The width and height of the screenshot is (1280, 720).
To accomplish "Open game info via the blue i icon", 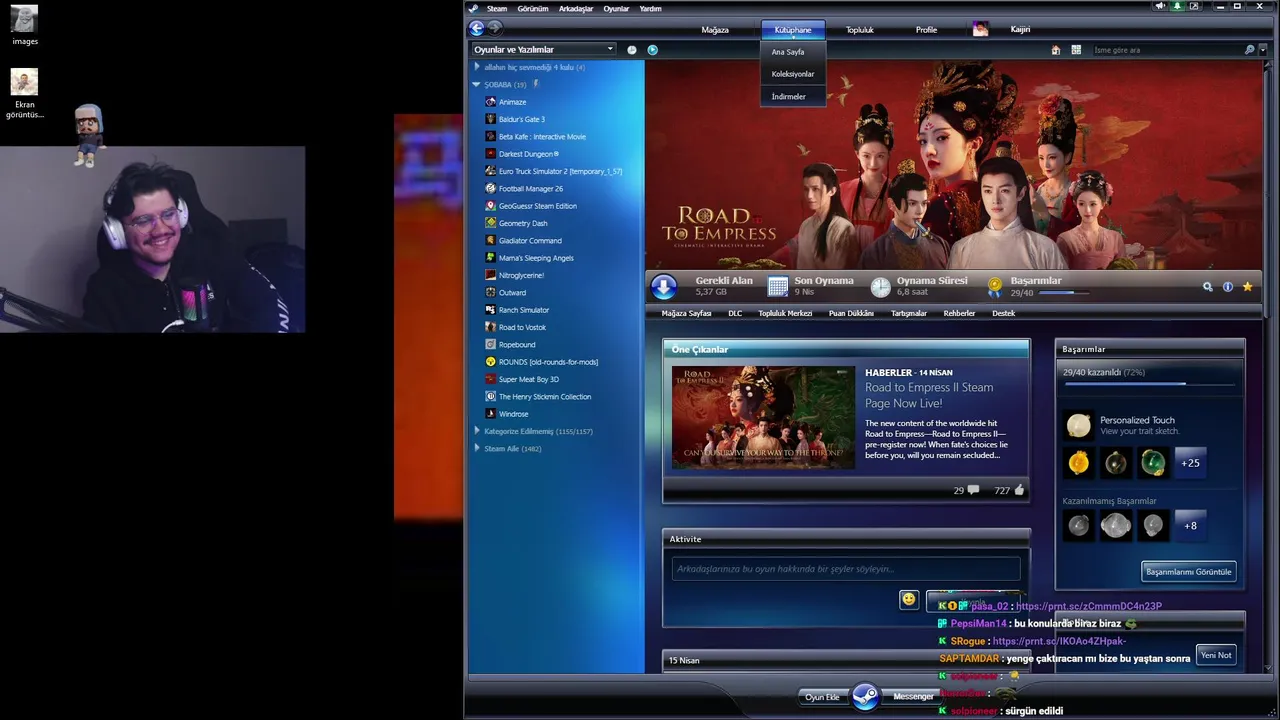I will (x=1228, y=287).
